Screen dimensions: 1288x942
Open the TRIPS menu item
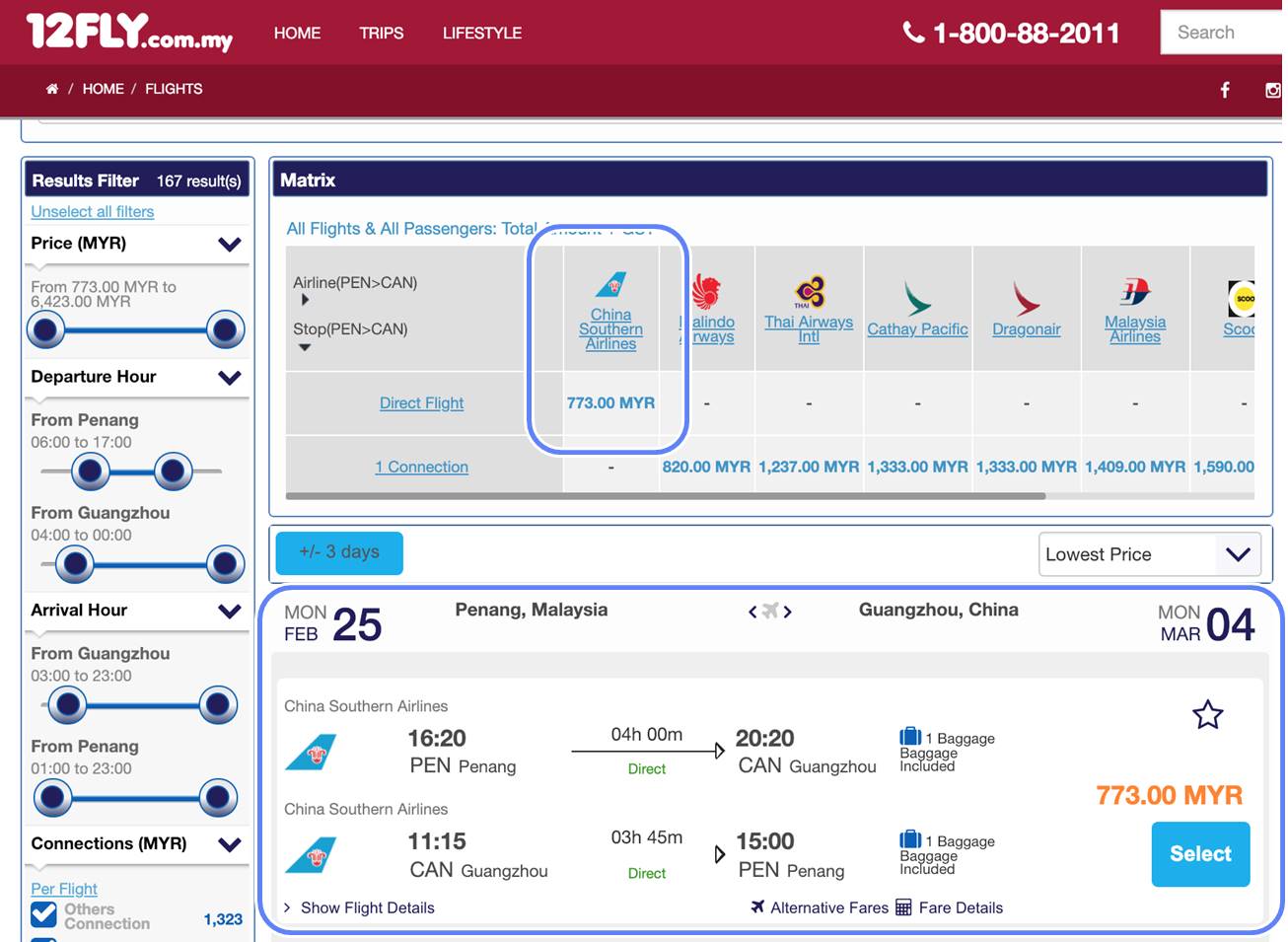(x=382, y=33)
